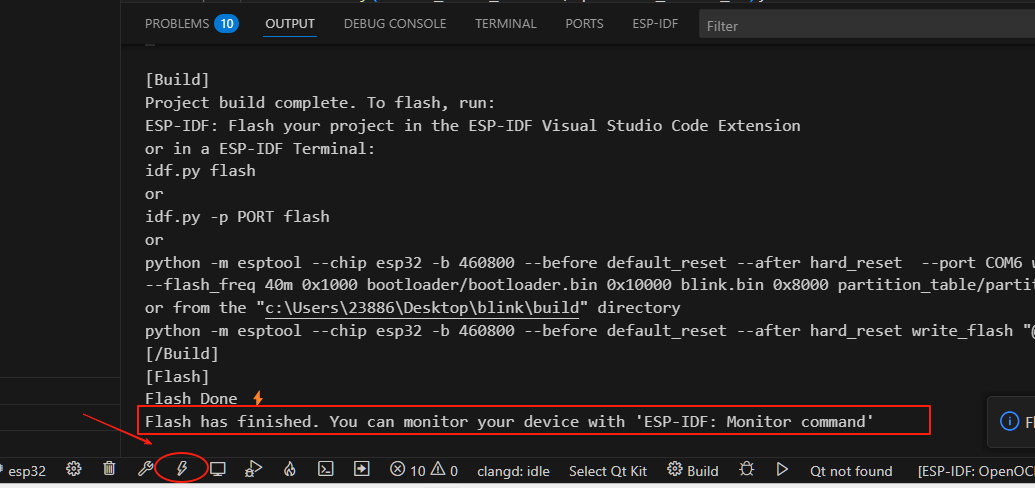This screenshot has width=1035, height=488.
Task: Open the DEBUG CONSOLE tab
Action: pyautogui.click(x=395, y=24)
